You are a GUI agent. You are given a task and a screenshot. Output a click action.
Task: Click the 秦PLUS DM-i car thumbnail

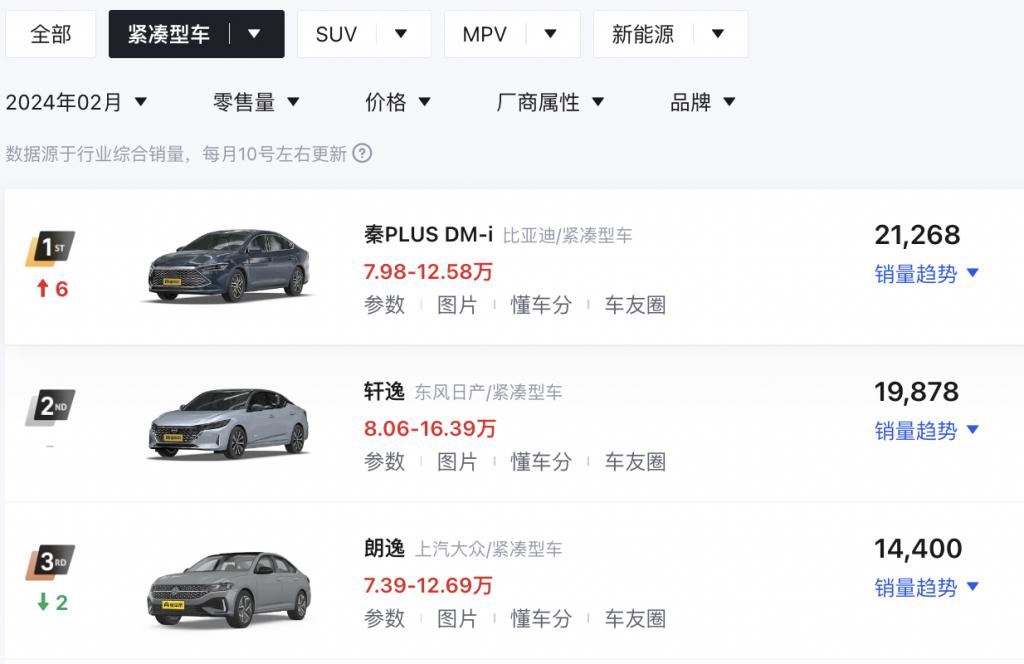[229, 266]
